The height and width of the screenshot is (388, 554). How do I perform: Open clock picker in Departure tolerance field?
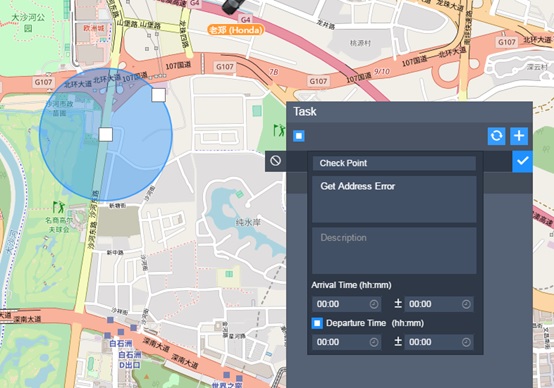pos(466,342)
